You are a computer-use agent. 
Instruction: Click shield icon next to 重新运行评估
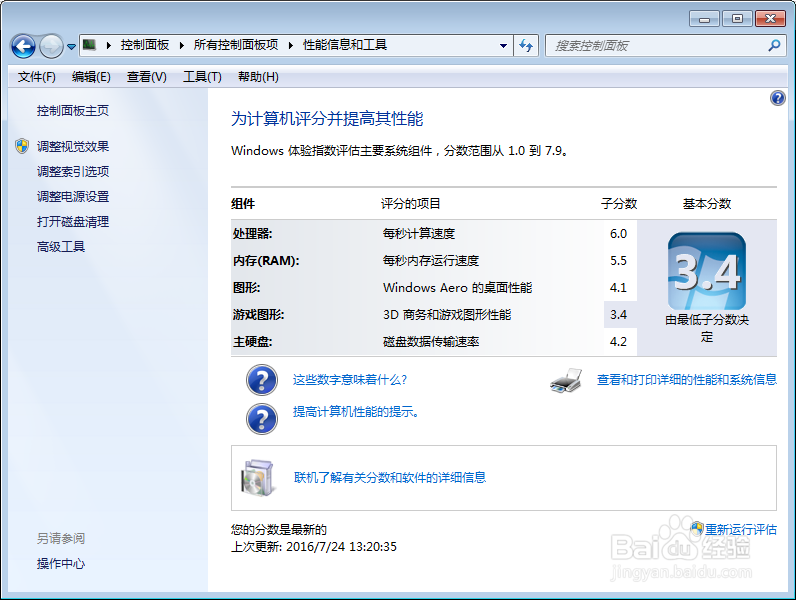click(697, 528)
